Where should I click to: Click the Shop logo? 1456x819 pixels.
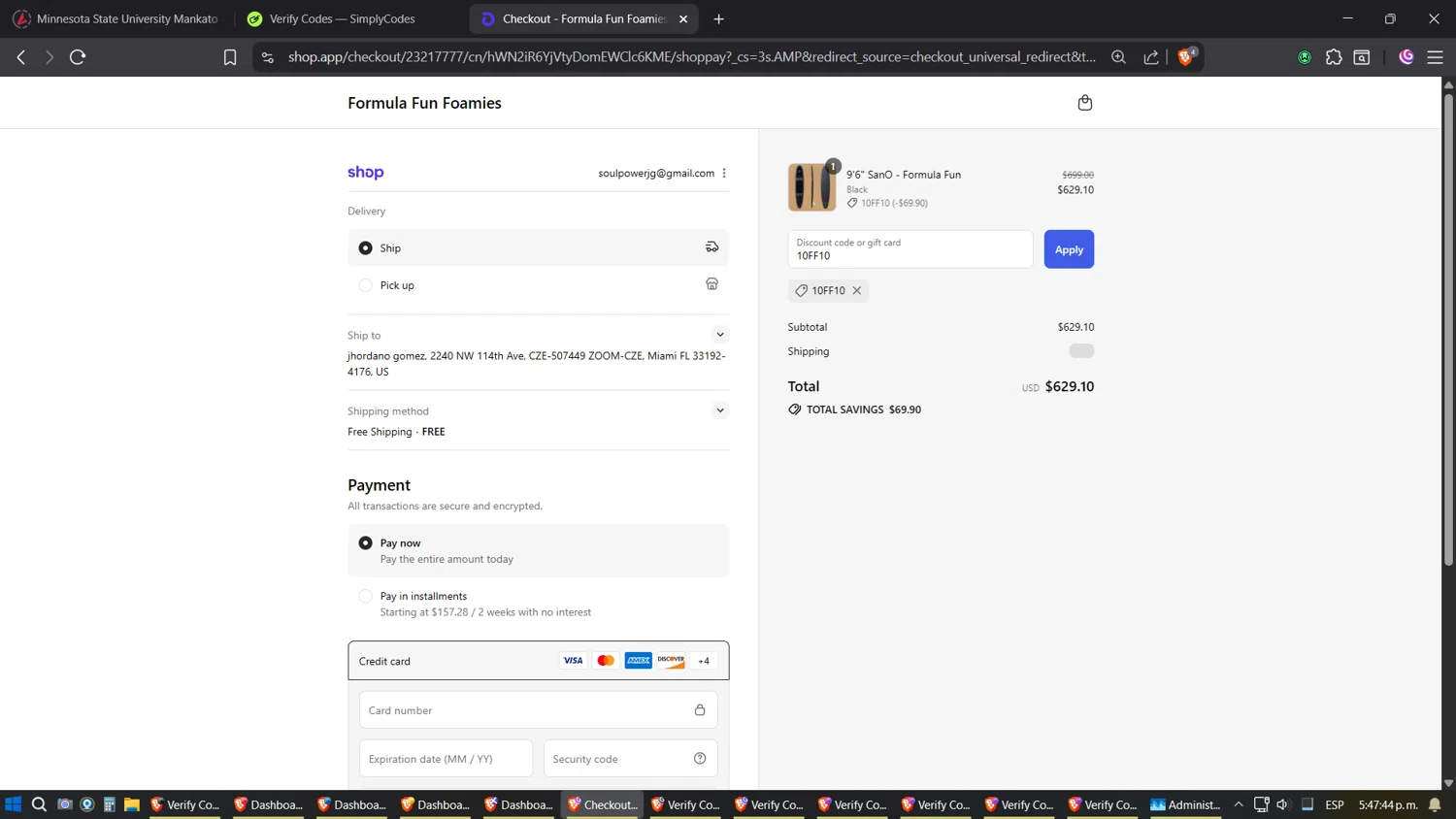pyautogui.click(x=366, y=173)
